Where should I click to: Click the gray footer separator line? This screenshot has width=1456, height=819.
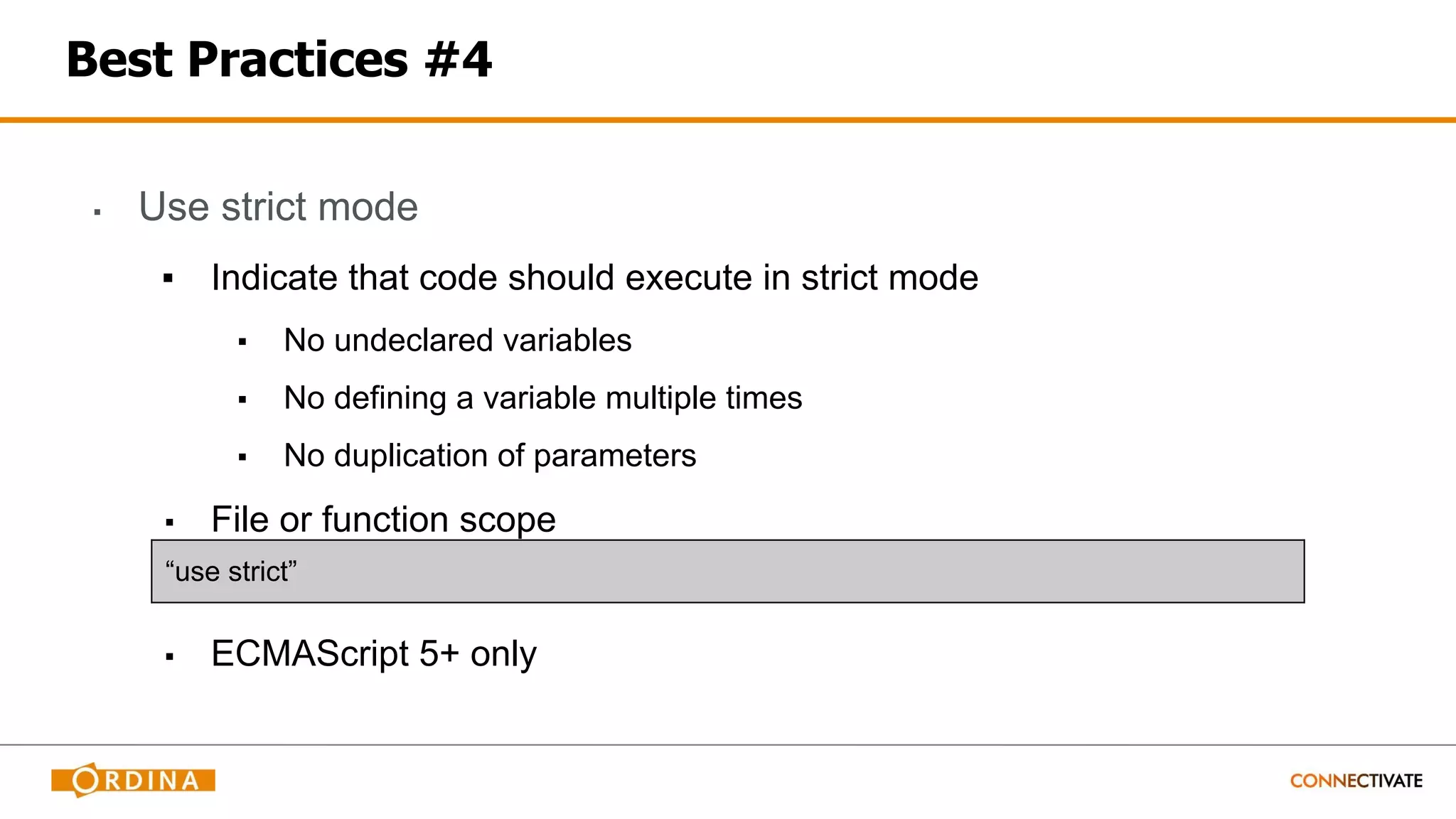point(728,744)
